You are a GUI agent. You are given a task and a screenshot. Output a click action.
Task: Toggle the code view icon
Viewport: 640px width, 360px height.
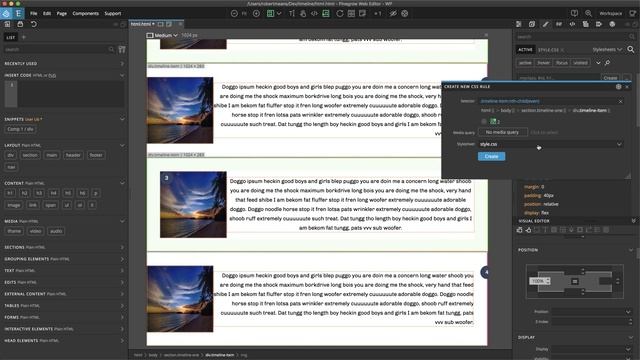314,13
